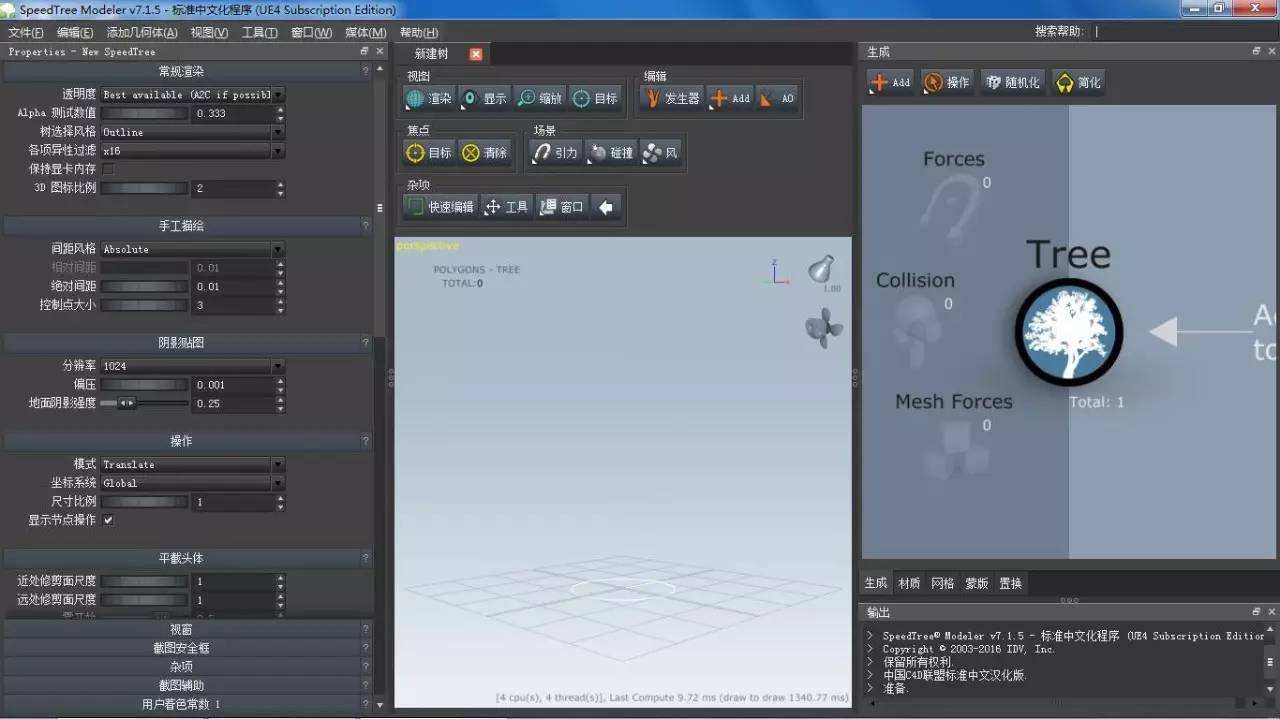Image resolution: width=1280 pixels, height=719 pixels.
Task: Click the 碰撞 collision button
Action: pos(611,153)
